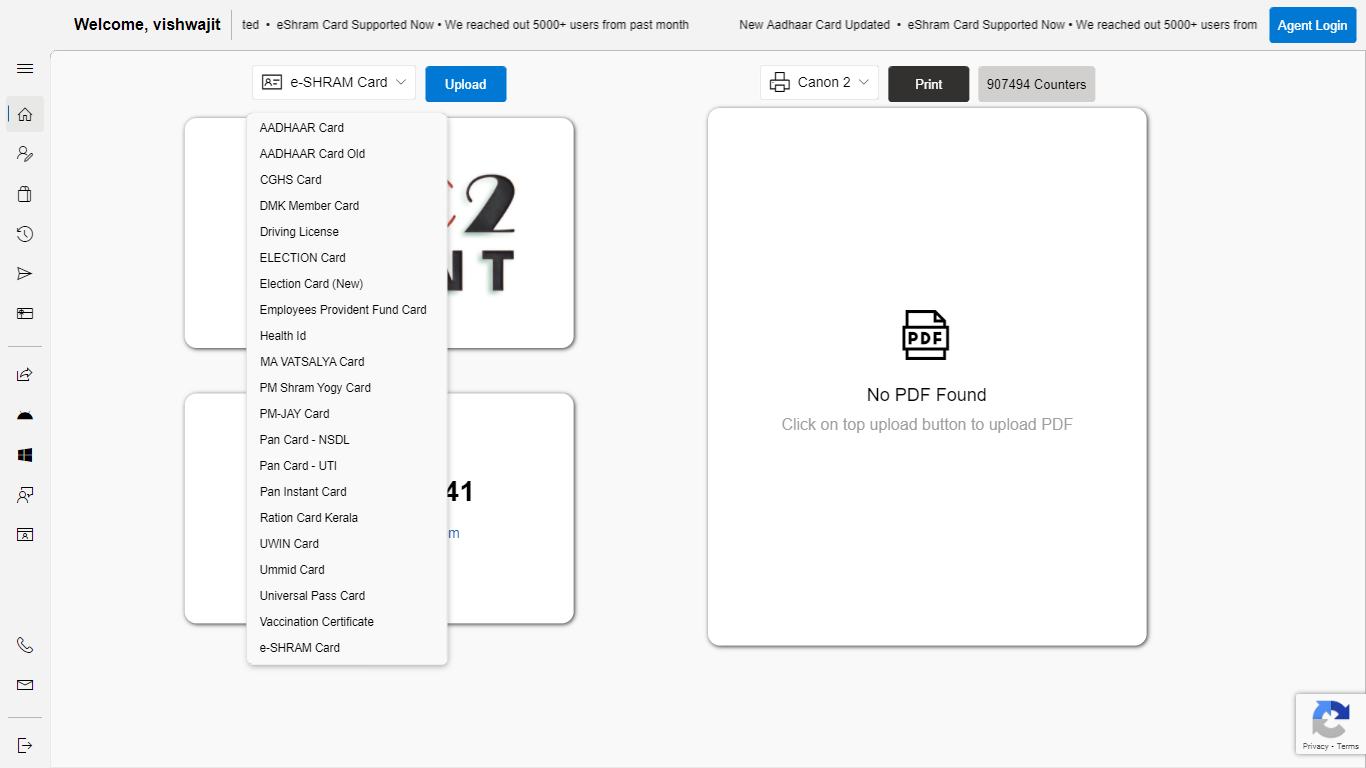This screenshot has width=1366, height=768.
Task: Pick Universal Pass Card option
Action: pos(347,596)
